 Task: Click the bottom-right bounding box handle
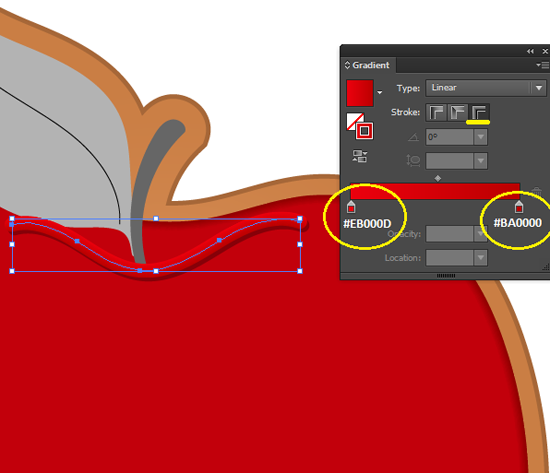300,271
